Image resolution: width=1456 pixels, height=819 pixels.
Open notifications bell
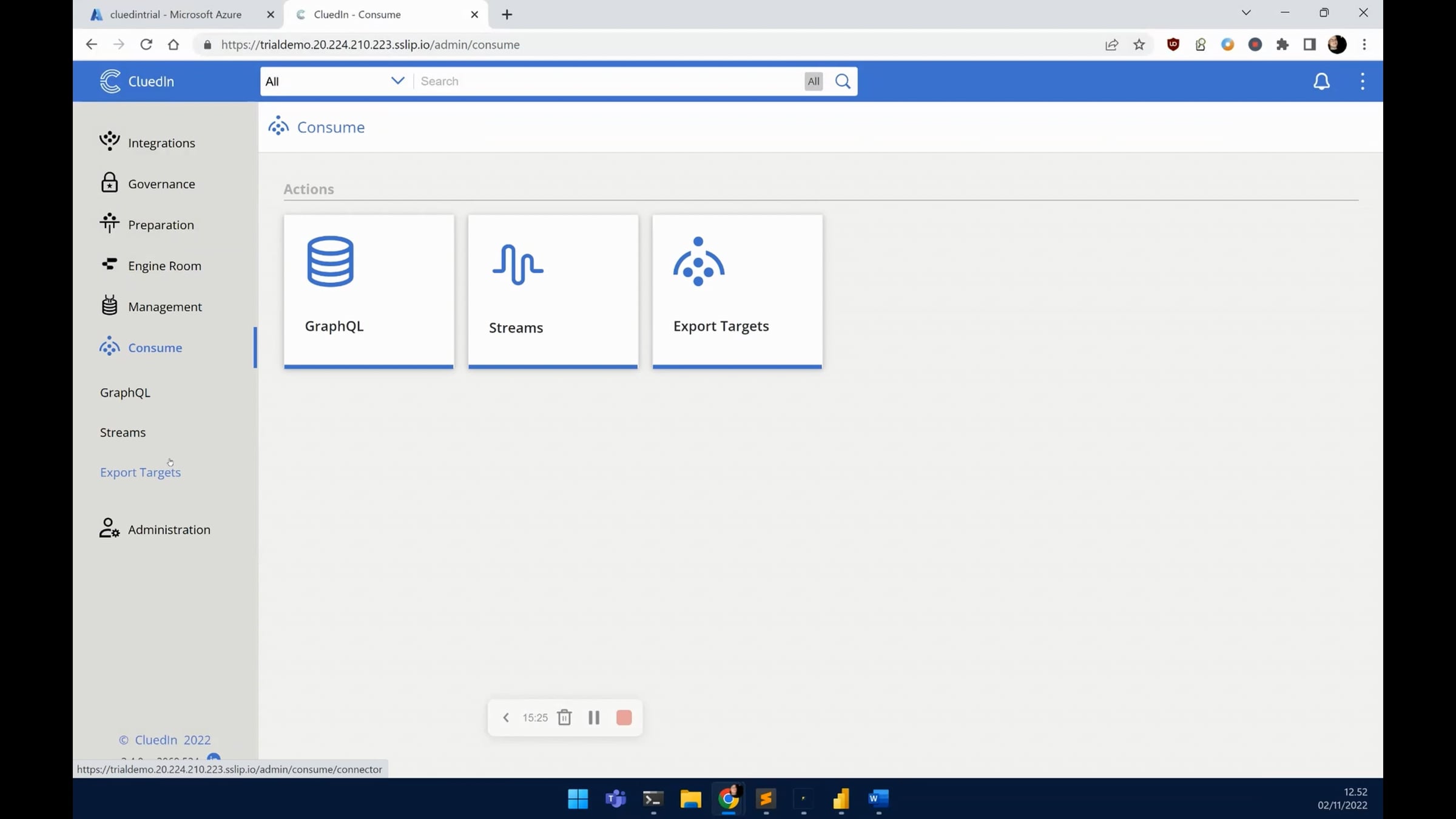(1321, 81)
